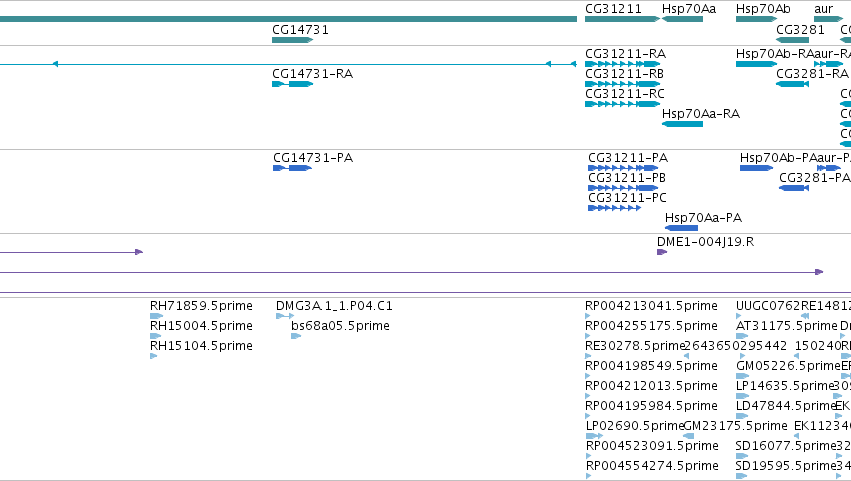Select protein CG31211-PA
851x481 pixels.
pyautogui.click(x=623, y=168)
